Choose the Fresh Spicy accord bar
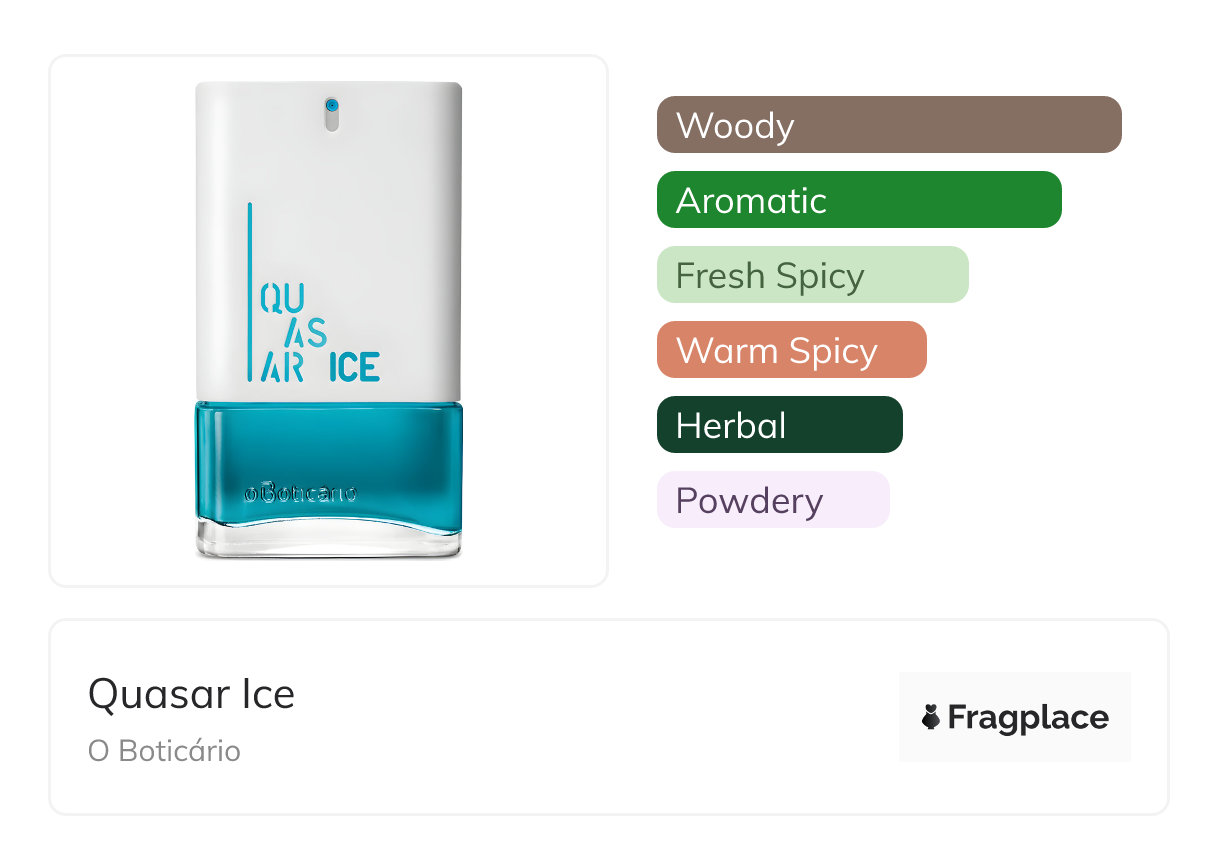Image resolution: width=1218 pixels, height=864 pixels. click(x=812, y=275)
